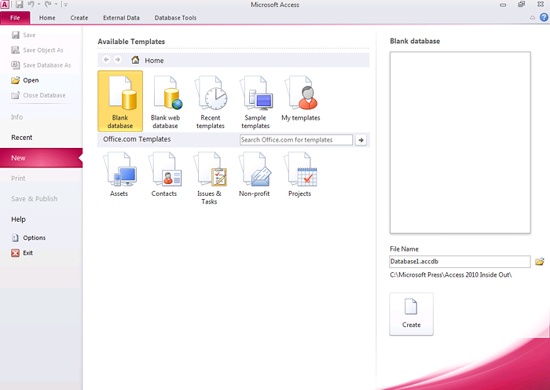Pick the Assets Office.com template
Image resolution: width=550 pixels, height=390 pixels.
[119, 174]
